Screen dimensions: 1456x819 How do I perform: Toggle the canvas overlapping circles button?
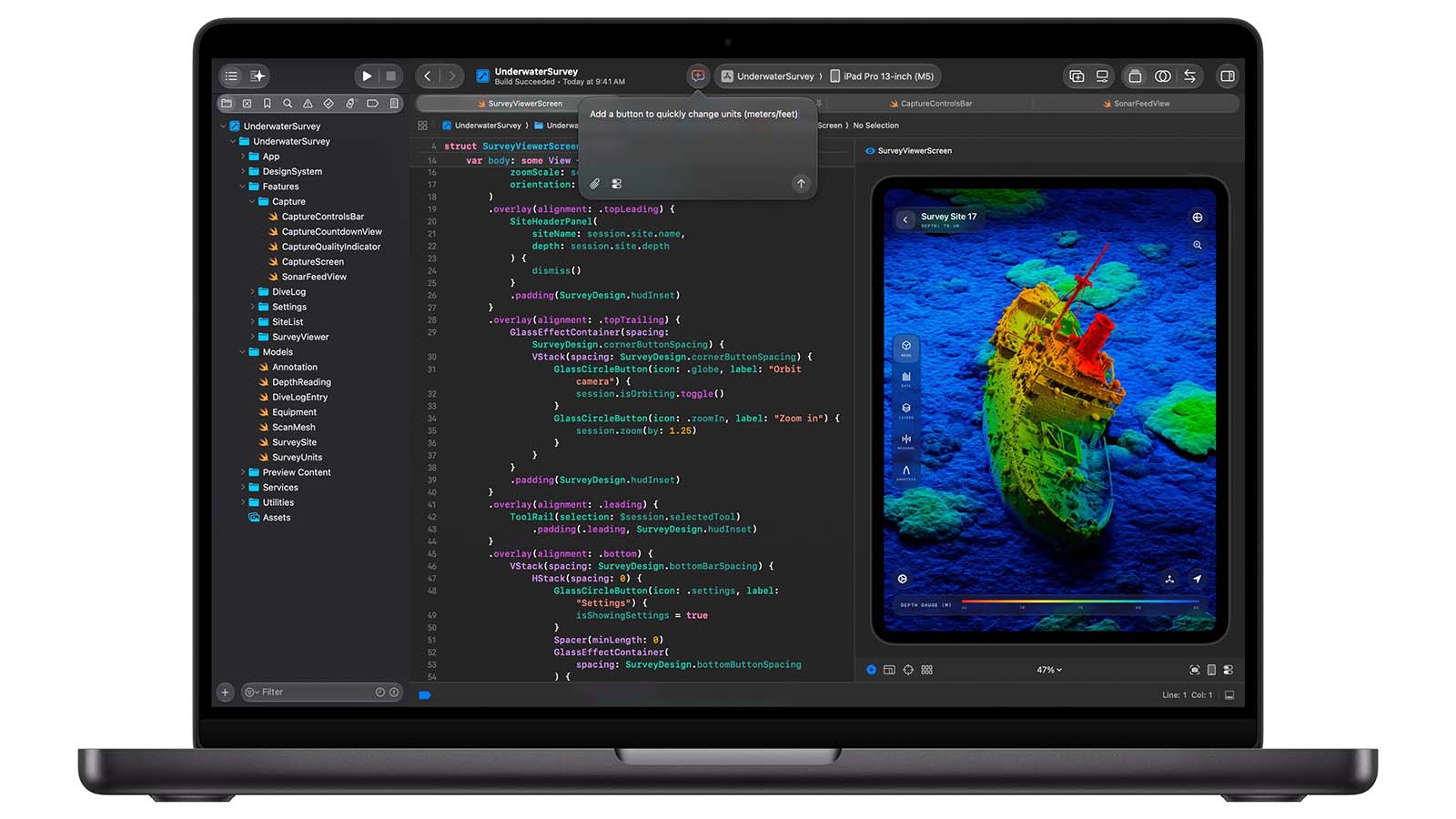pyautogui.click(x=1163, y=76)
